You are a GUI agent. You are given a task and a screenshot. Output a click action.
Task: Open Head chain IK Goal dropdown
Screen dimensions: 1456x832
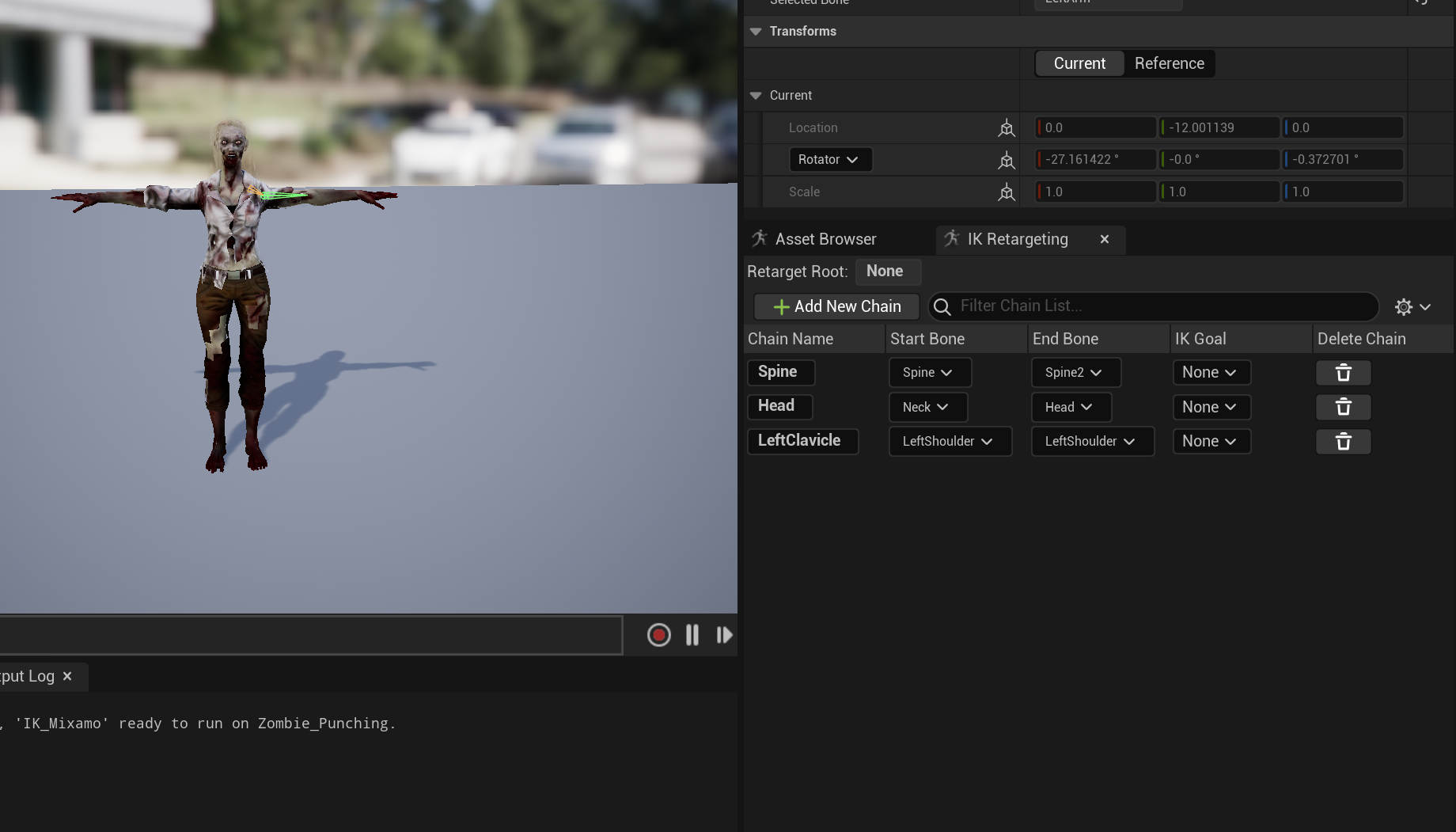pyautogui.click(x=1211, y=407)
